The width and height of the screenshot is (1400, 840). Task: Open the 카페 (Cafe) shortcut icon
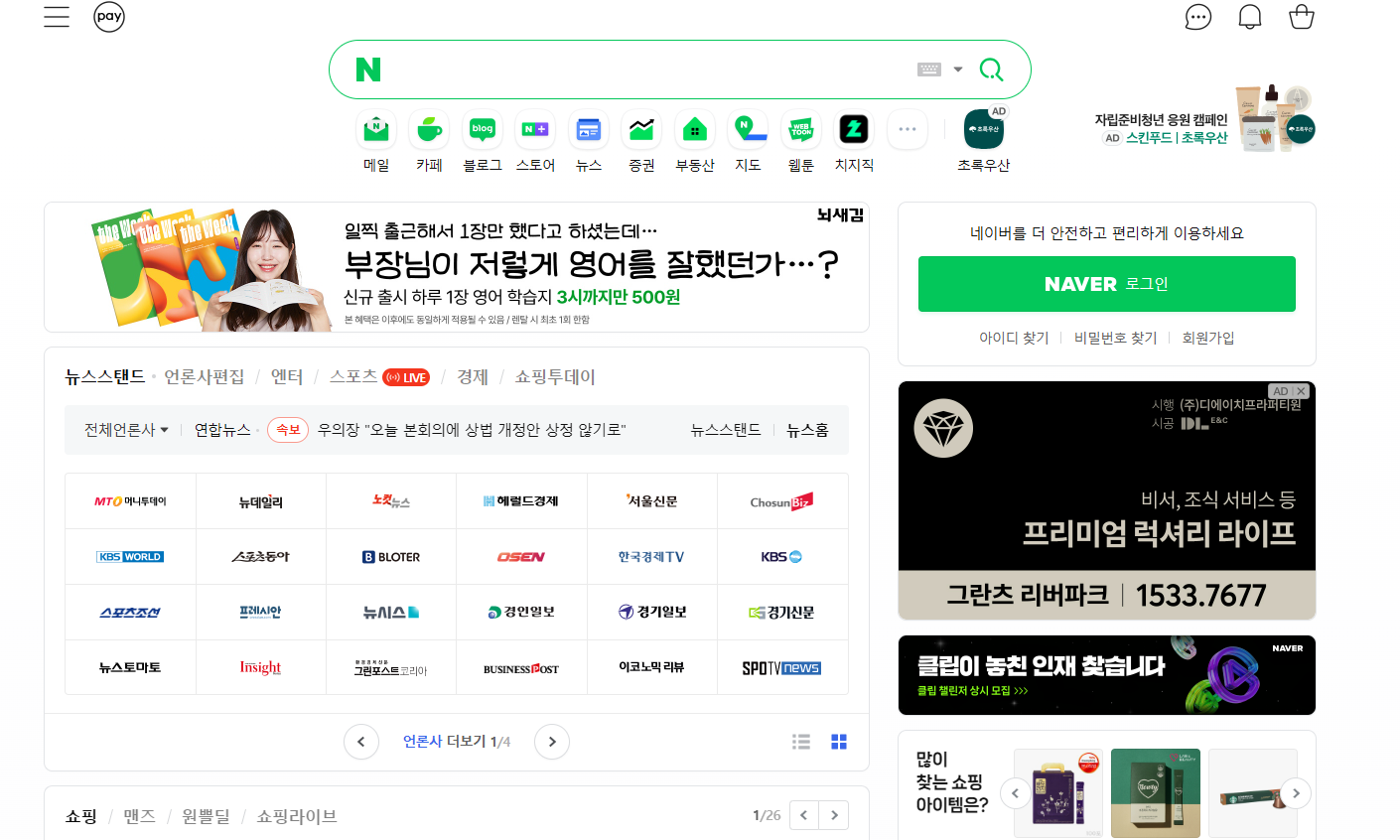(429, 129)
